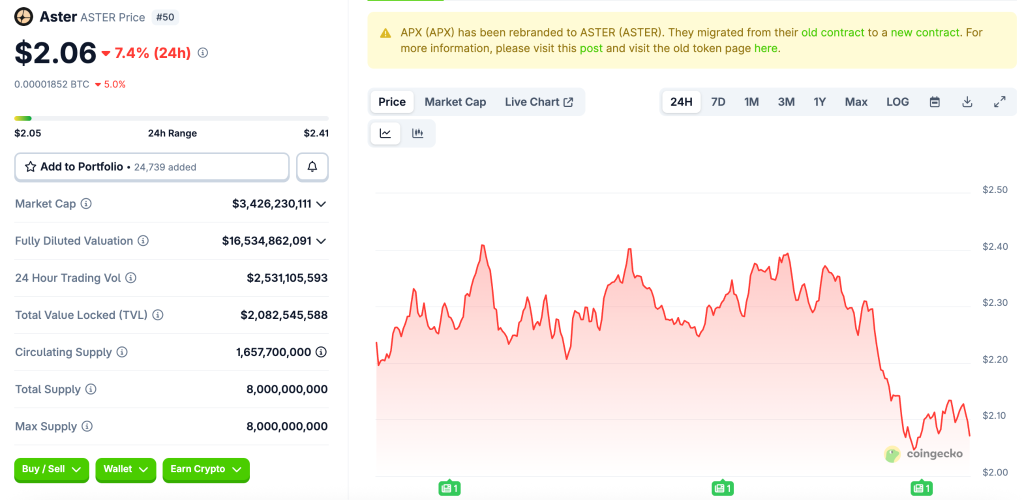Open the Buy / Sell dropdown
This screenshot has width=1024, height=500.
click(52, 469)
